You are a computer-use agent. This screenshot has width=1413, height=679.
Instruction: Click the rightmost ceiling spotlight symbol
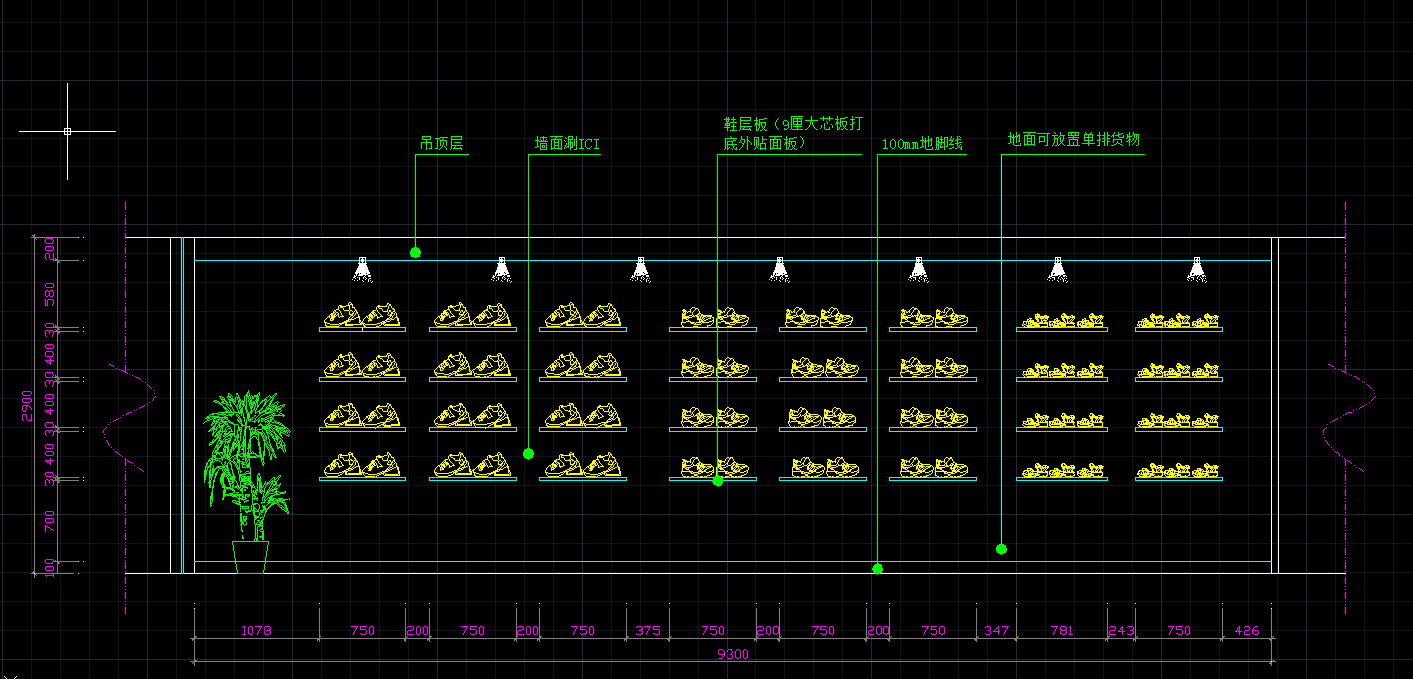(x=1195, y=269)
